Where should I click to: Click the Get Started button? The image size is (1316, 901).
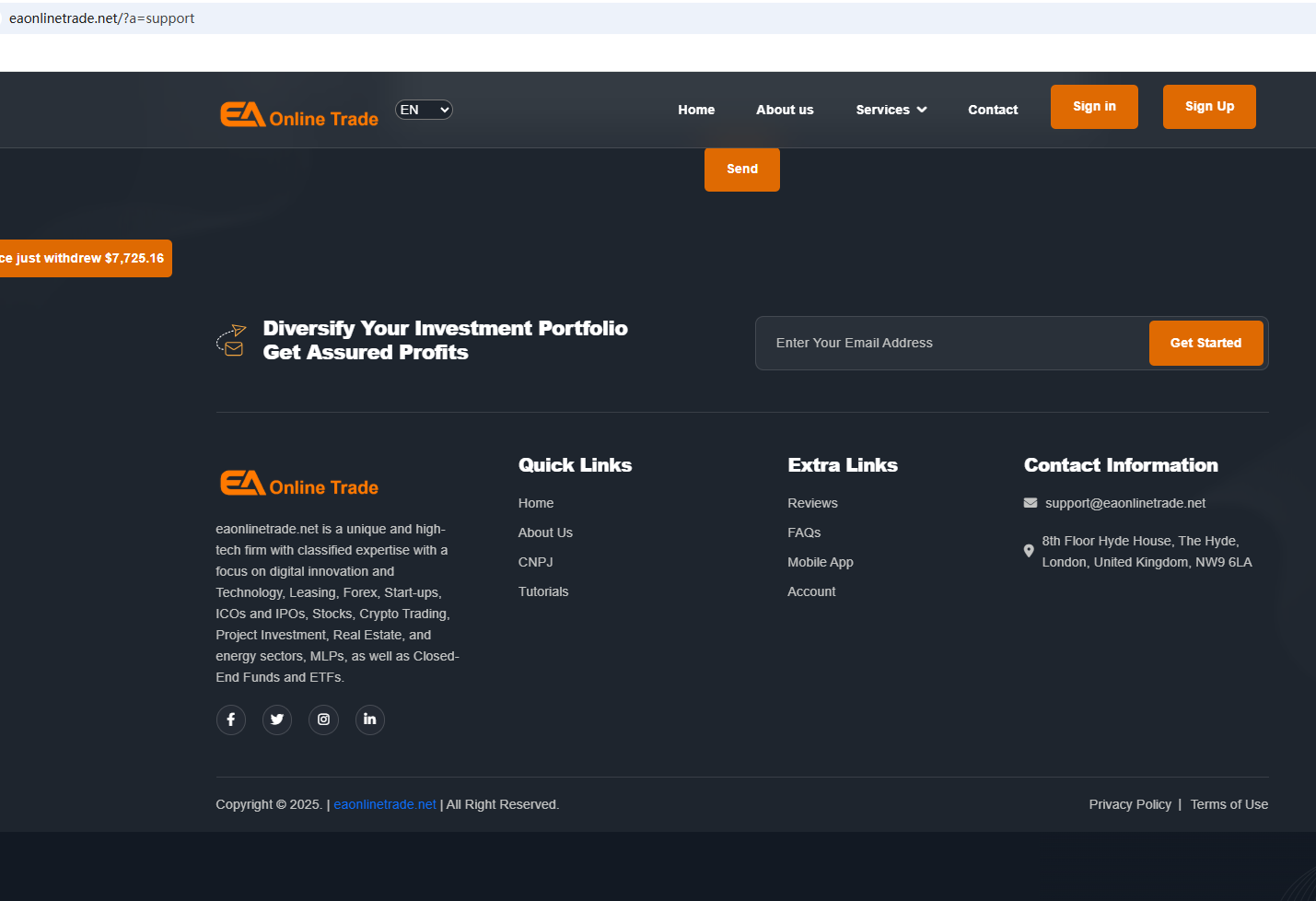point(1206,343)
